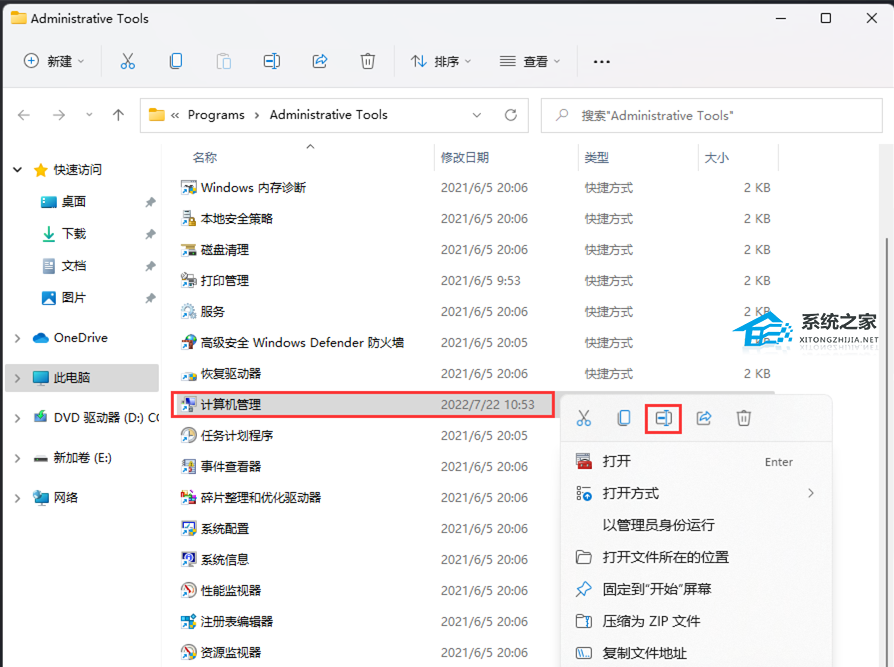This screenshot has height=667, width=894.
Task: Click the Share icon in the toolbar
Action: (320, 61)
